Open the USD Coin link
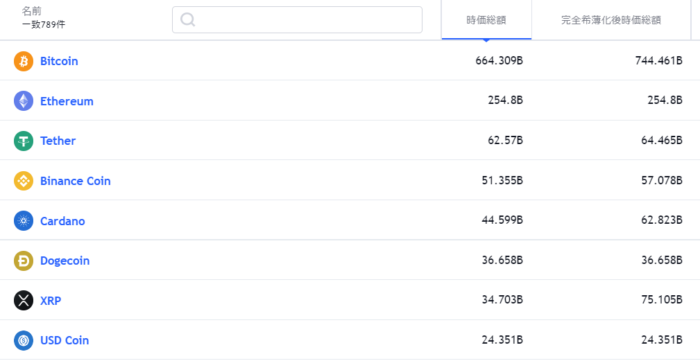 [x=65, y=340]
